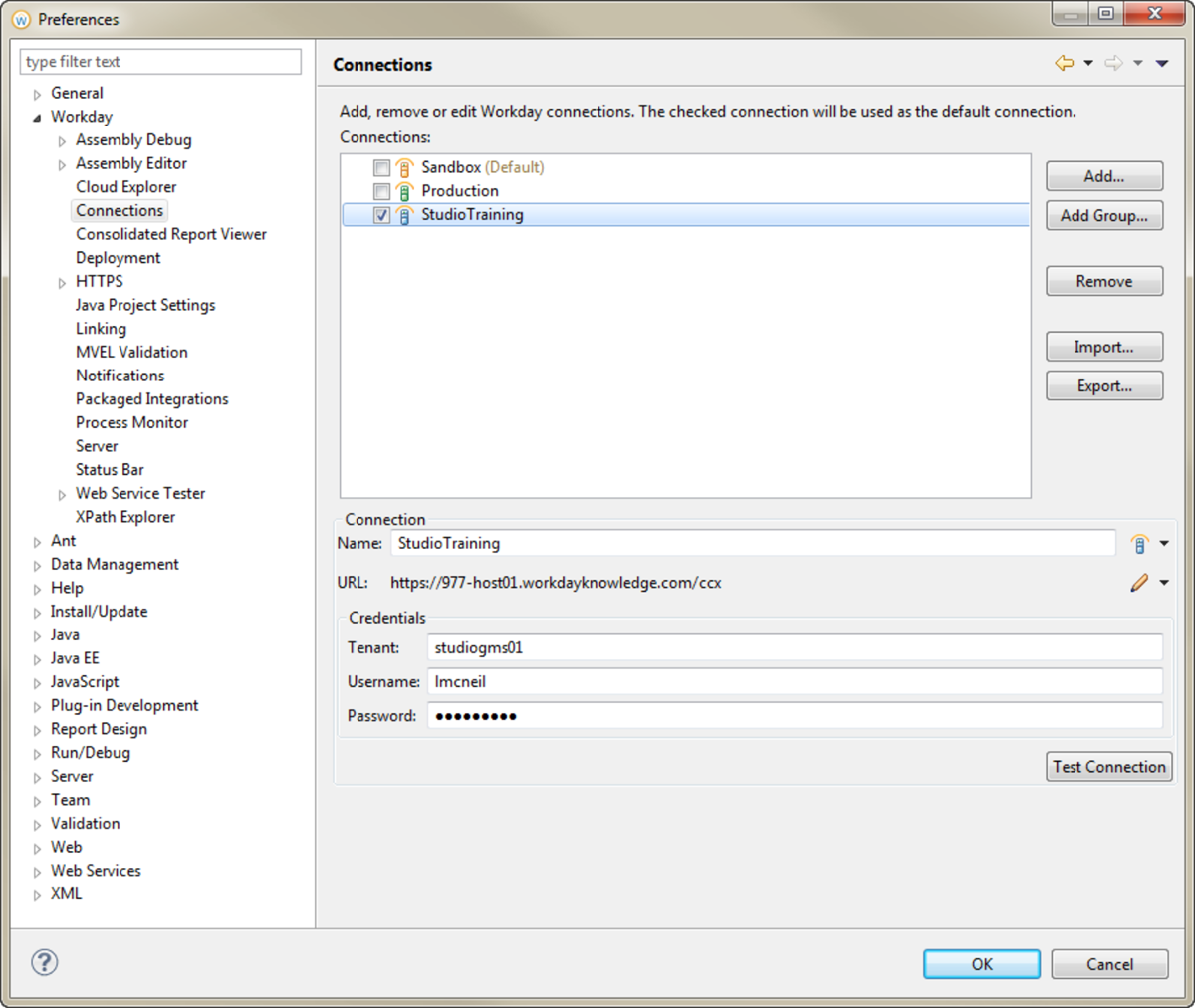
Task: Click the StudioTraining connection icon
Action: click(x=404, y=215)
